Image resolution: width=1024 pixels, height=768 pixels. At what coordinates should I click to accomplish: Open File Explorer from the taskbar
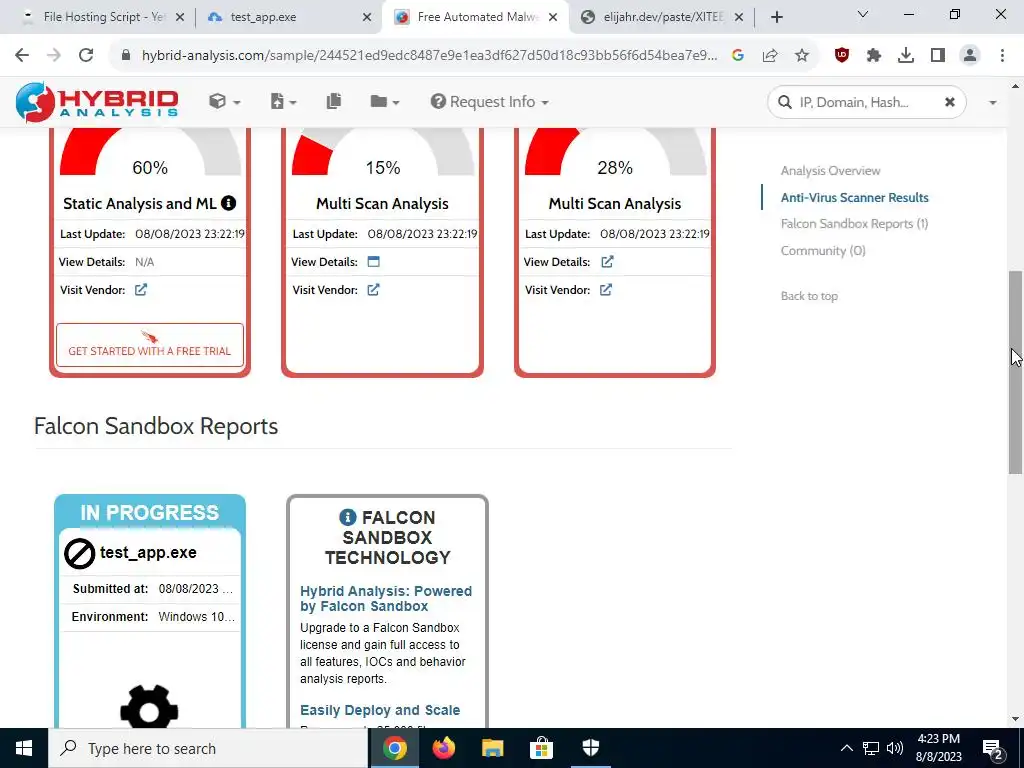[492, 748]
